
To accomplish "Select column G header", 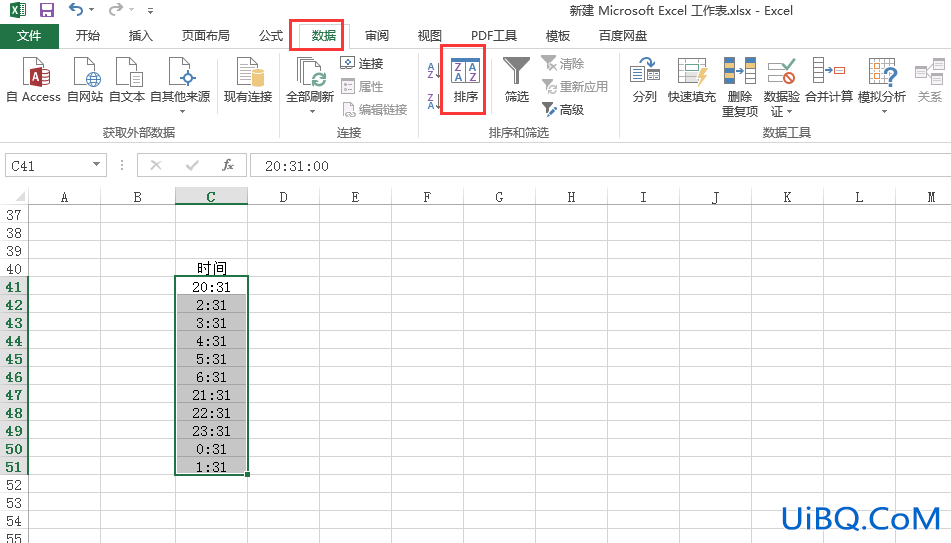I will pyautogui.click(x=499, y=197).
